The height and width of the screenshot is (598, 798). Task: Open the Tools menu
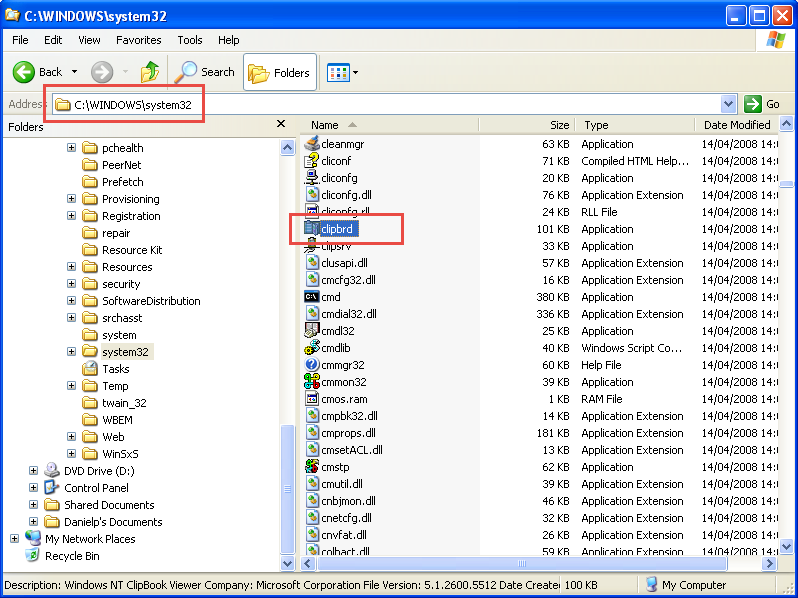tap(190, 40)
